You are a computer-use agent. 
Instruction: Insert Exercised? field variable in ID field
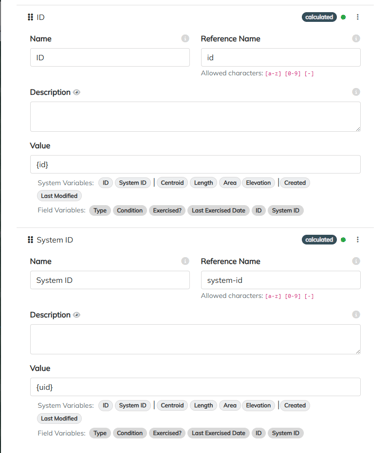pyautogui.click(x=167, y=210)
